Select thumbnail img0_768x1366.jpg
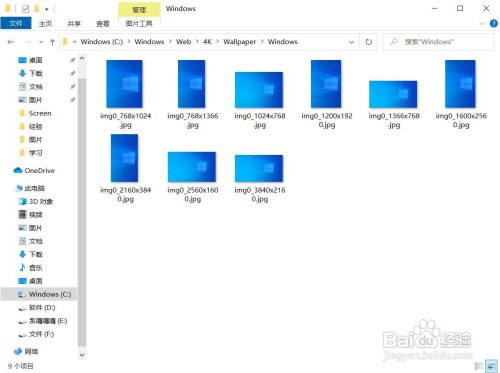Viewport: 500px width, 373px height. pos(192,84)
